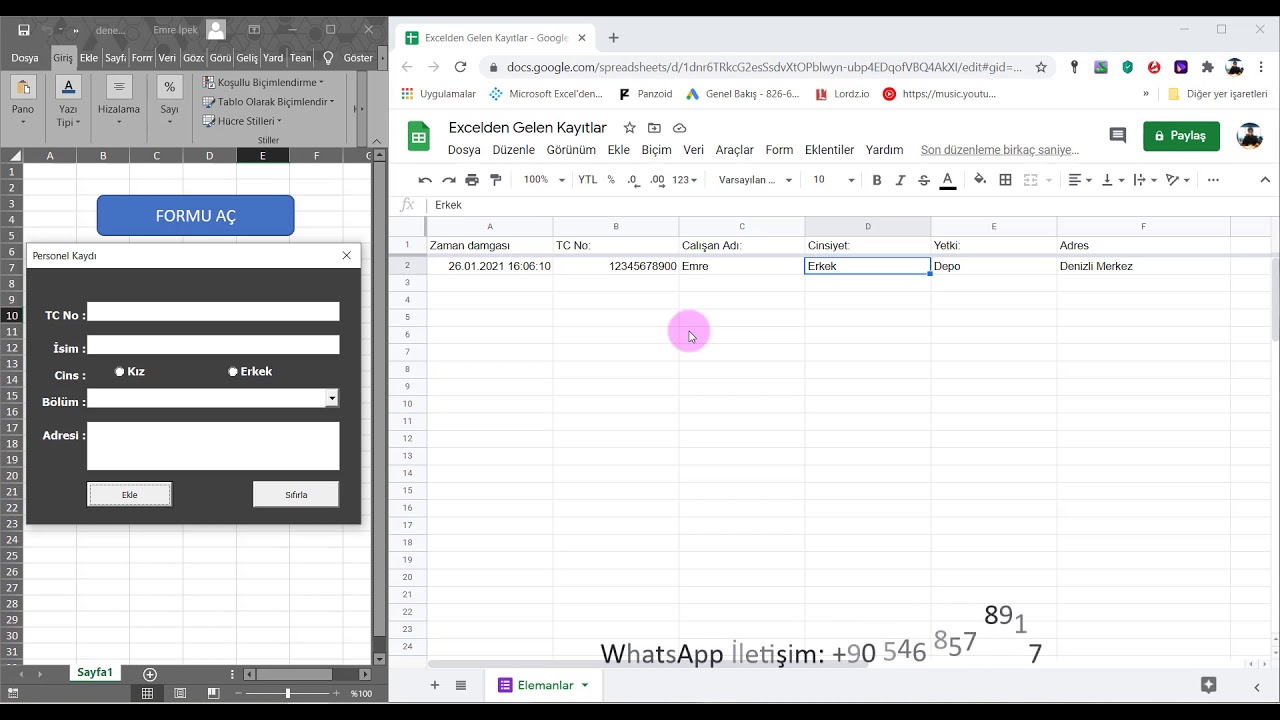Open the Excel ribbon display options icon

point(254,30)
